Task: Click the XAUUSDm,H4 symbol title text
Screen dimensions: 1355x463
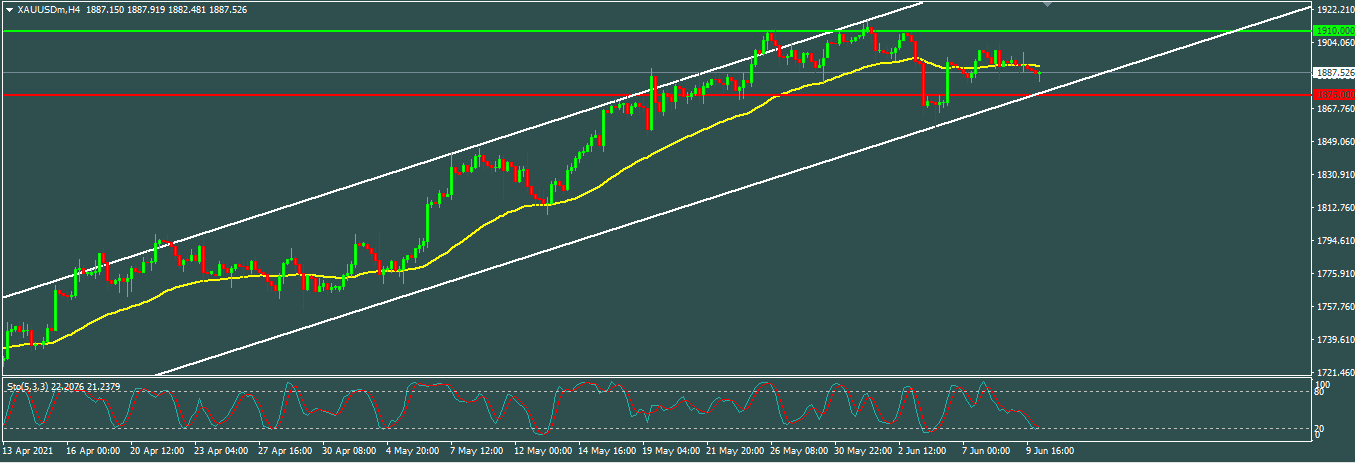Action: tap(49, 9)
